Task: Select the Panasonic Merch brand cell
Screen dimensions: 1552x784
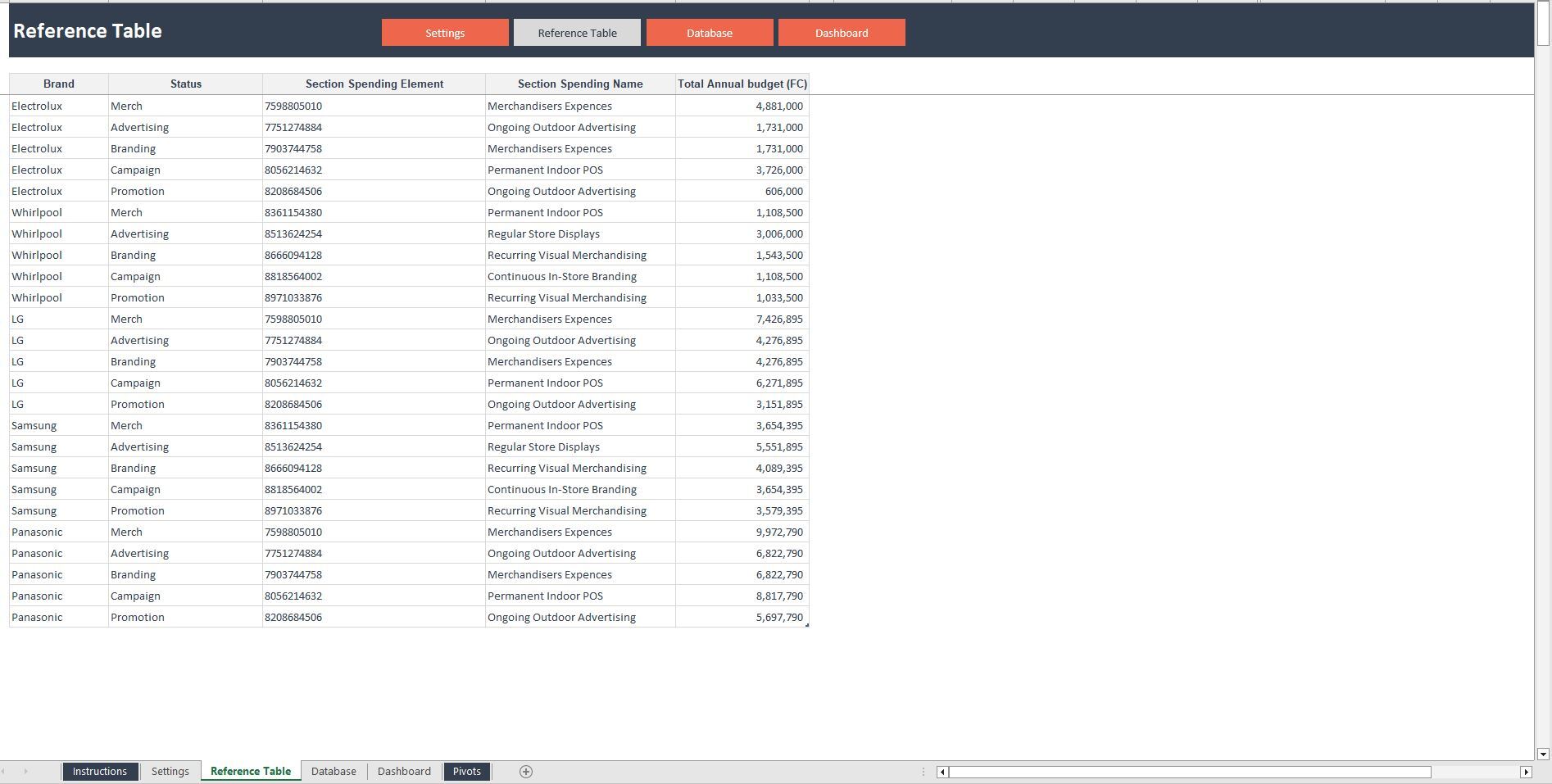Action: [x=59, y=532]
